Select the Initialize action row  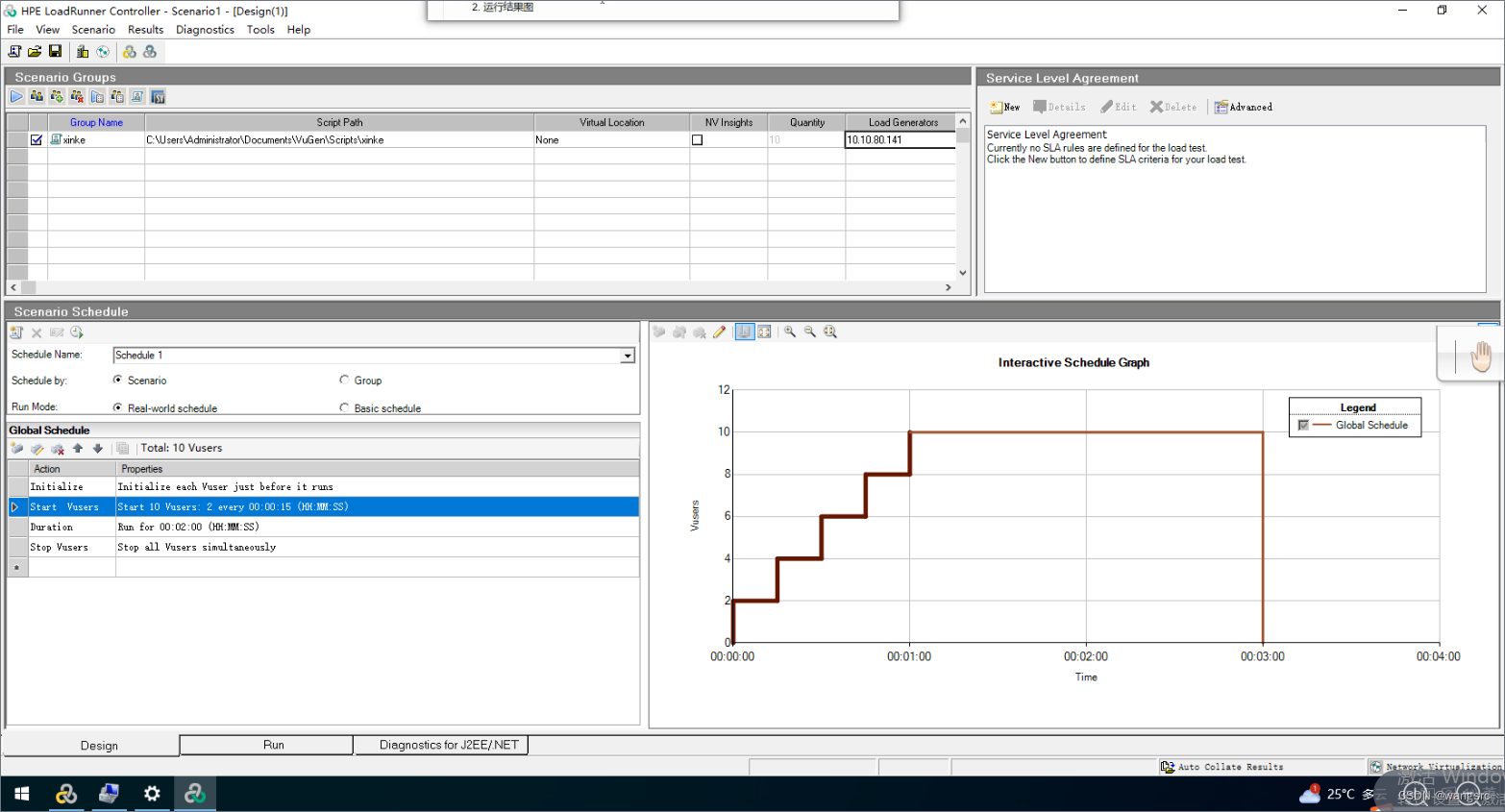(x=324, y=487)
